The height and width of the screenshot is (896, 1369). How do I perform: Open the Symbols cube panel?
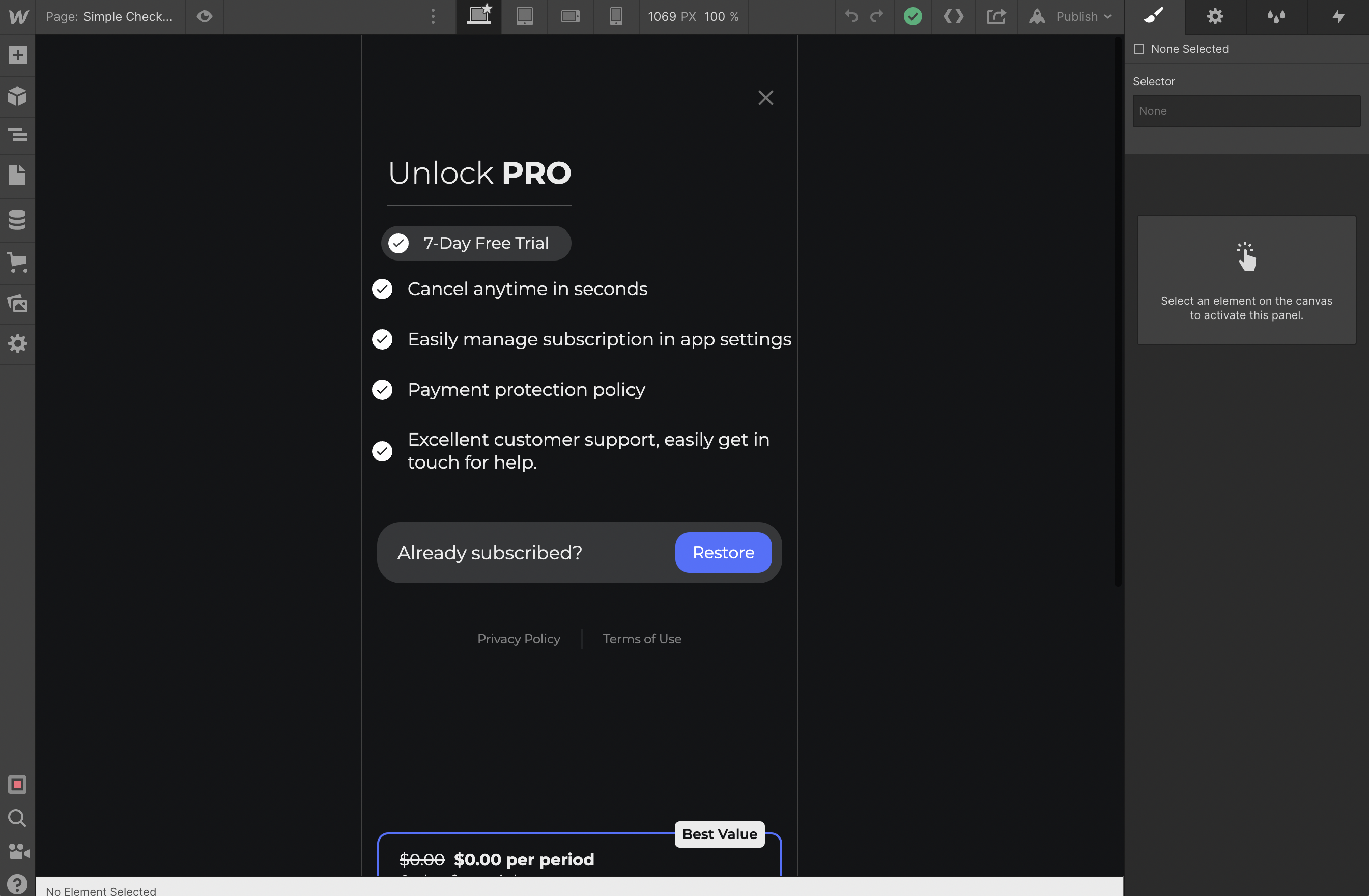click(x=17, y=96)
